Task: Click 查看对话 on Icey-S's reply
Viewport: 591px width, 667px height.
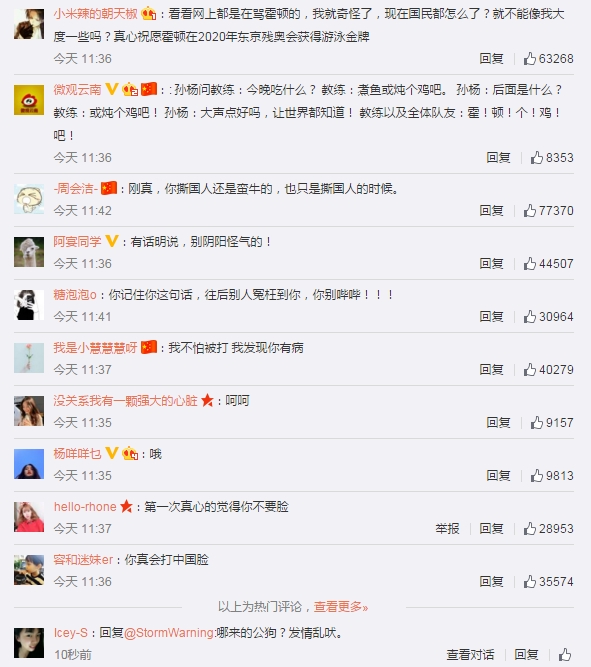Action: 470,654
